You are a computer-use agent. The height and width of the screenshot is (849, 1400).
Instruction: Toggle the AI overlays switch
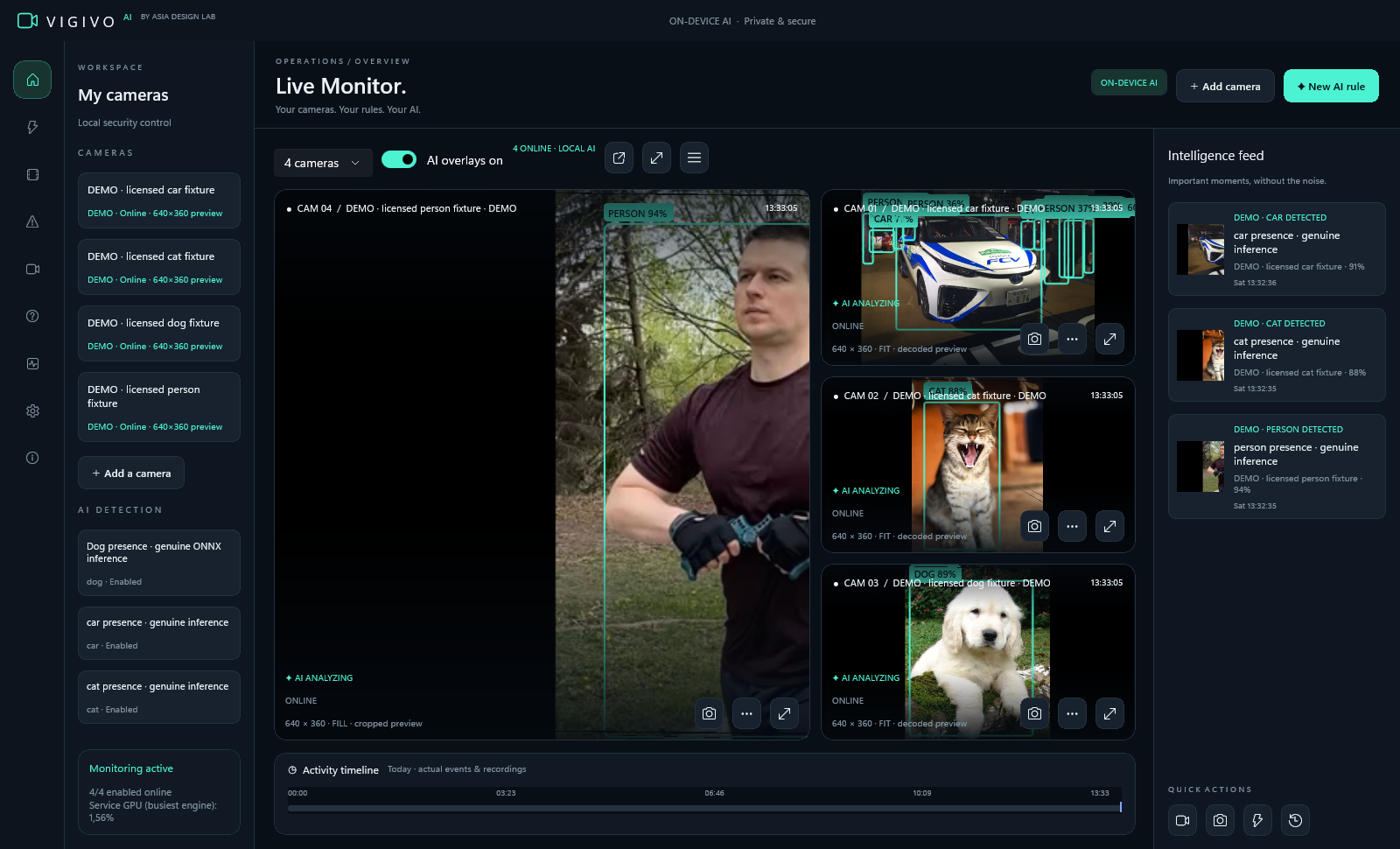click(x=399, y=159)
